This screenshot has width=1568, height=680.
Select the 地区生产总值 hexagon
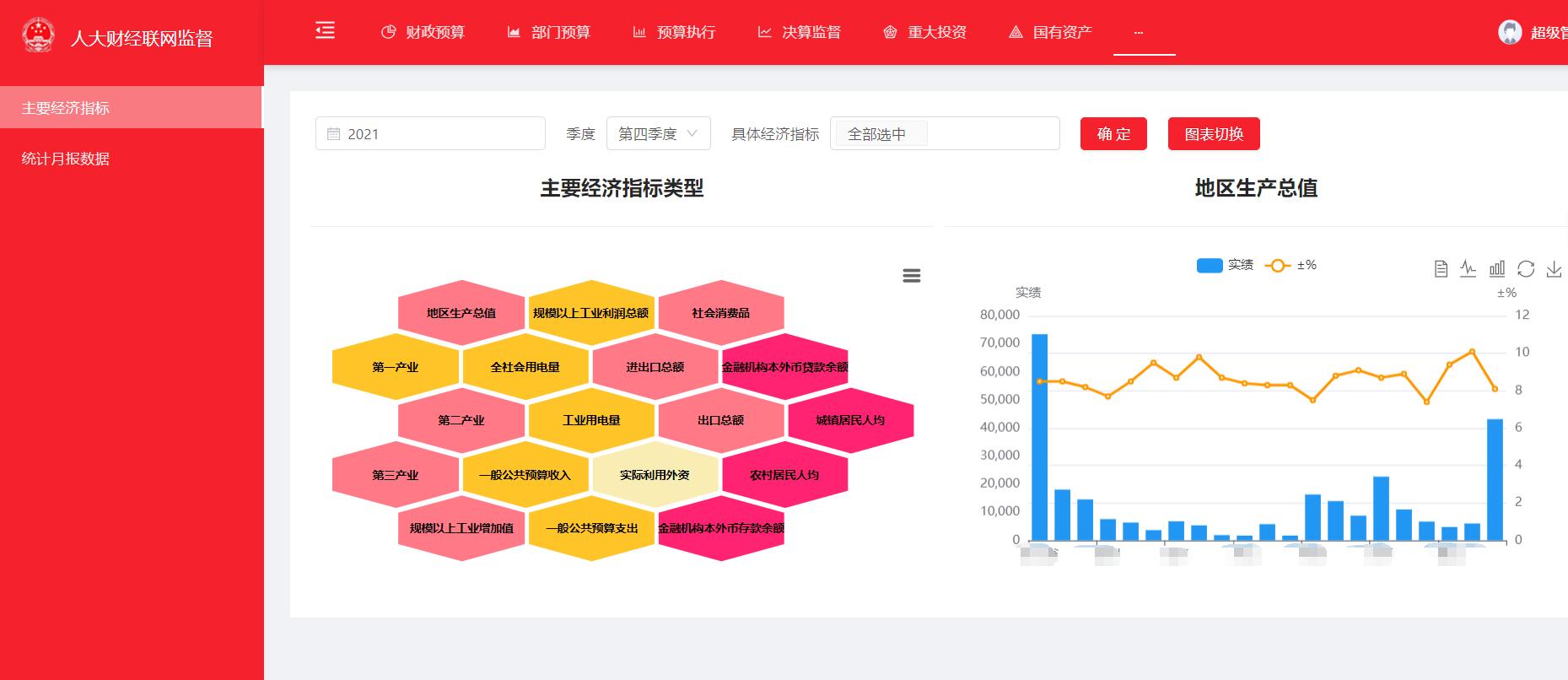tap(461, 313)
